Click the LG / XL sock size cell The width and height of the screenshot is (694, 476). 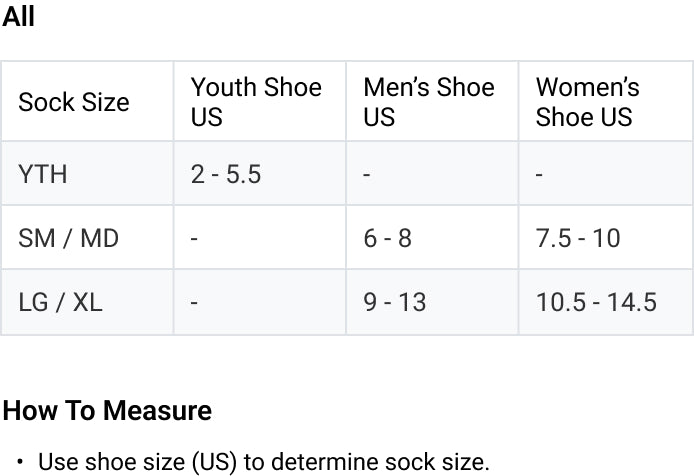(x=60, y=302)
